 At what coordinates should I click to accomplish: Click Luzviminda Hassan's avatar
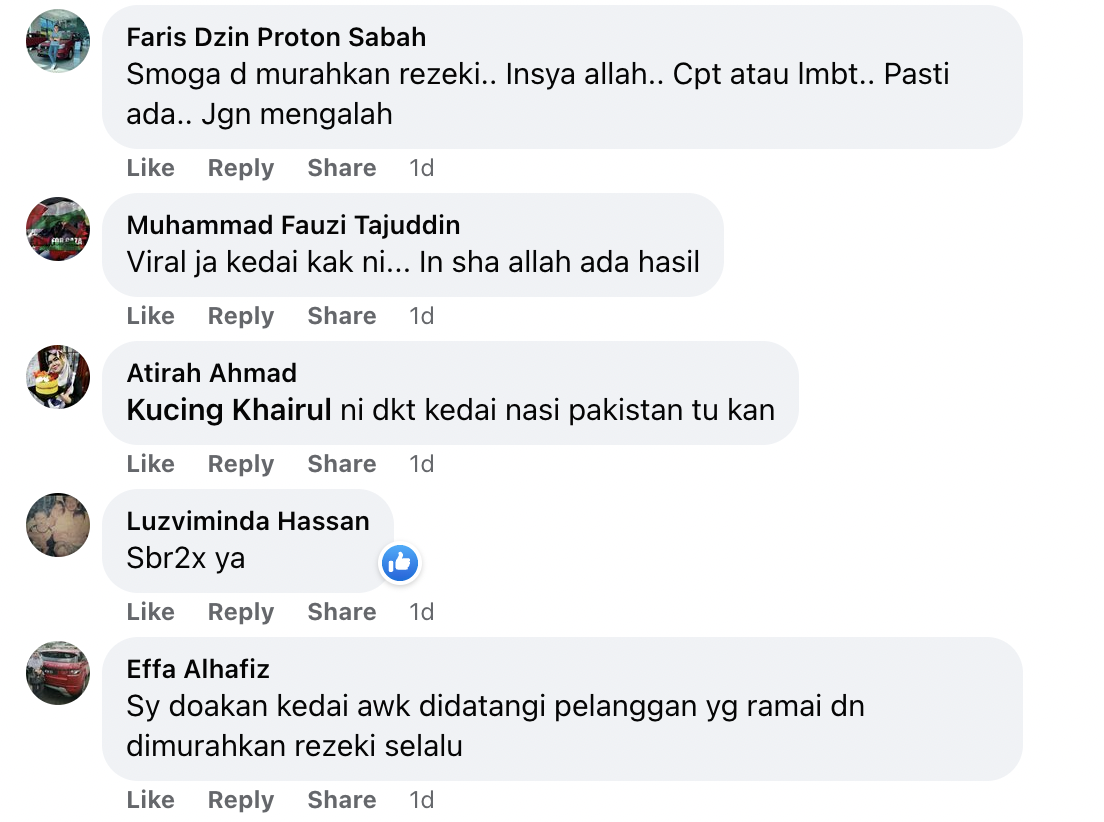pos(58,525)
